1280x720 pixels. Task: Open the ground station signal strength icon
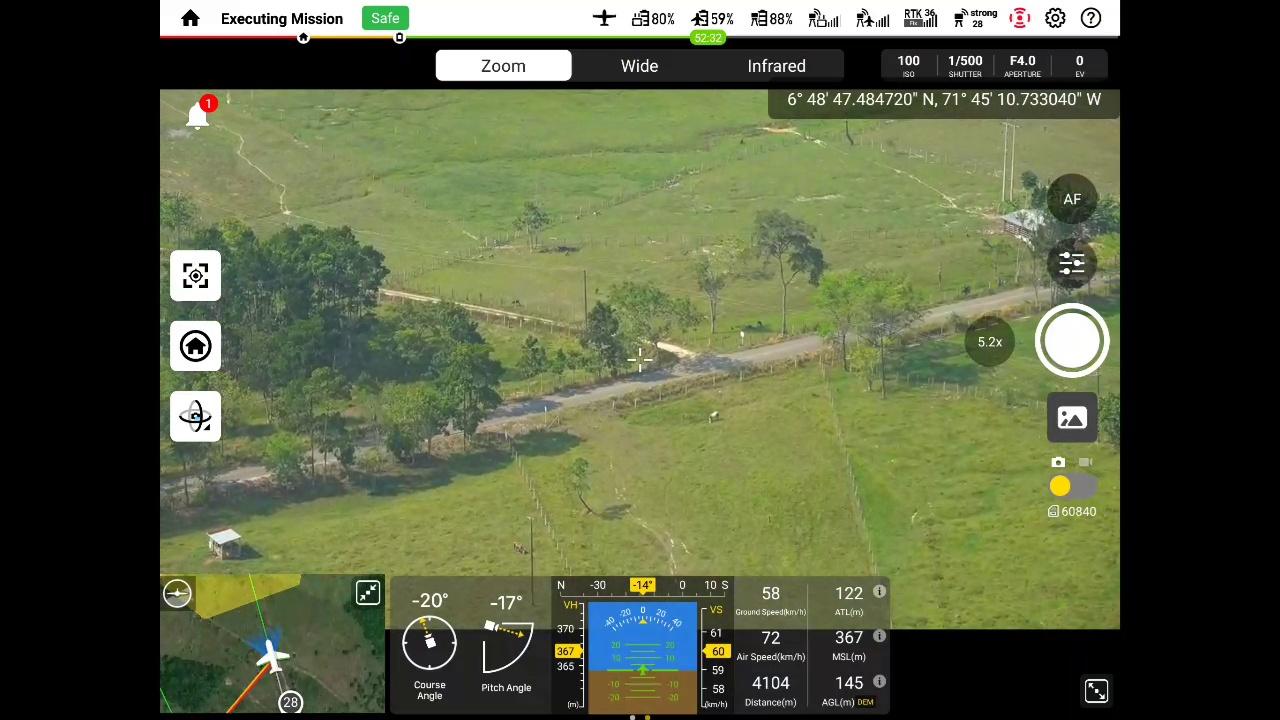coord(824,18)
